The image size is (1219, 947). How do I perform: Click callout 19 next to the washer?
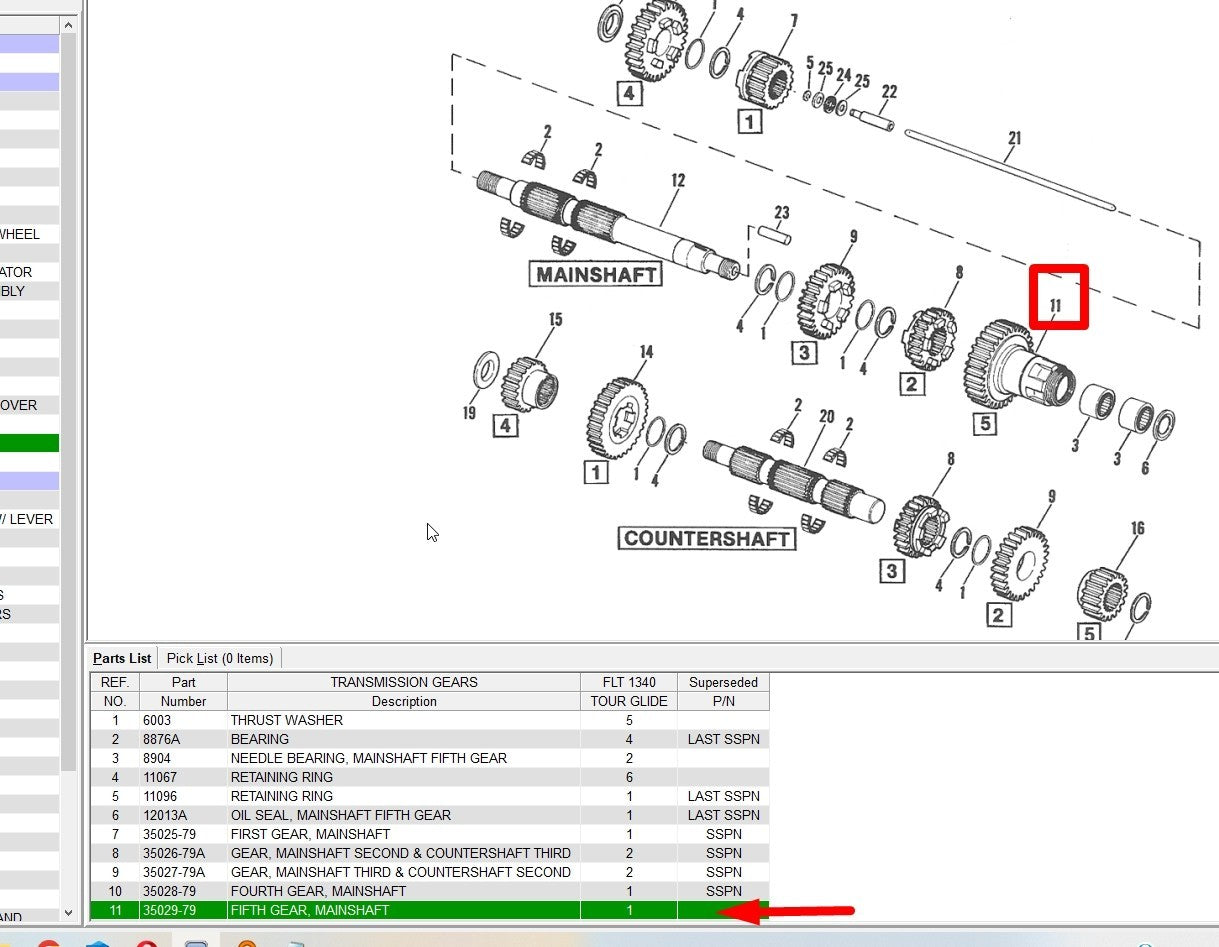click(x=469, y=412)
